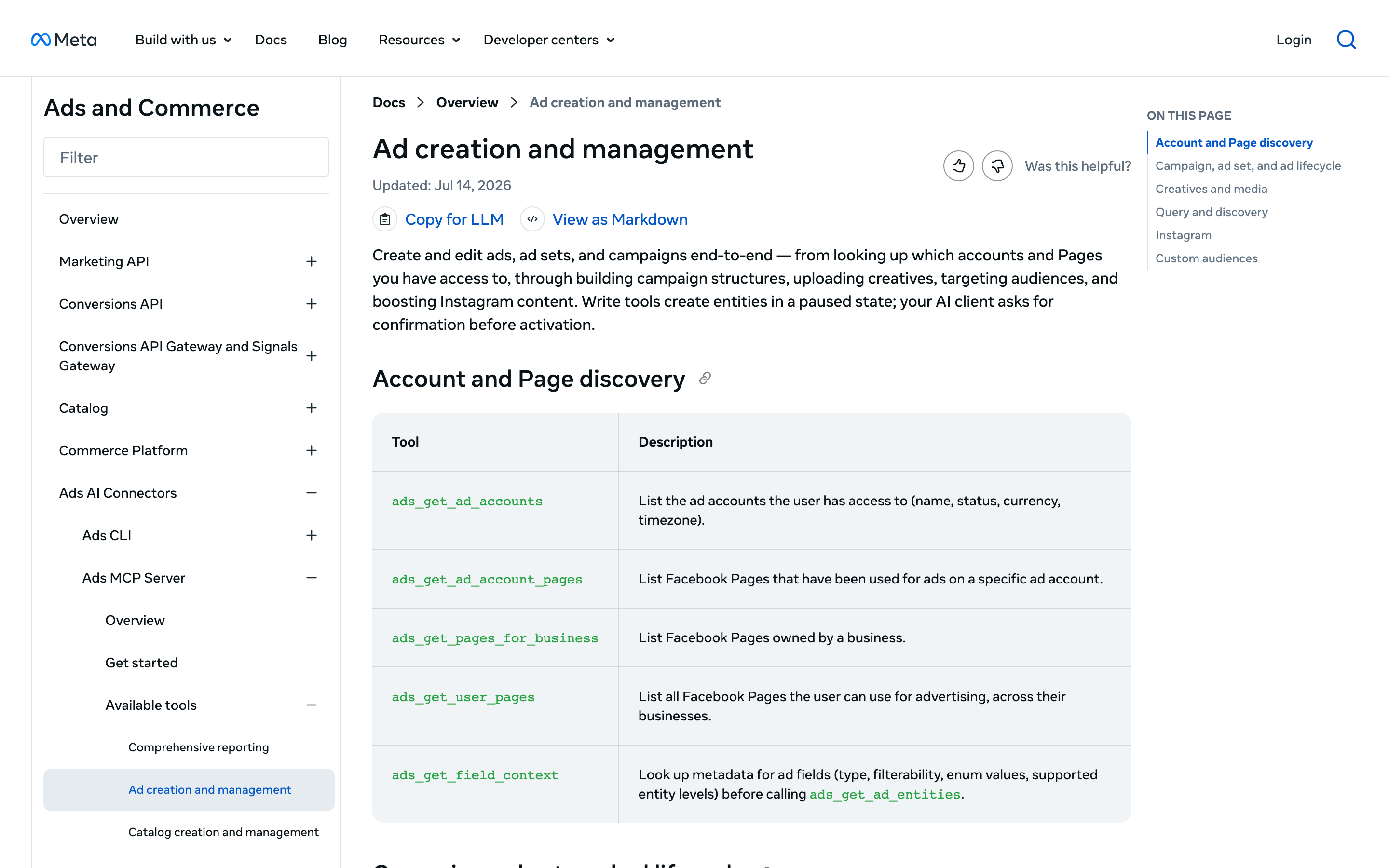Open Catalog creation and management item
The width and height of the screenshot is (1389, 868).
pos(223,832)
